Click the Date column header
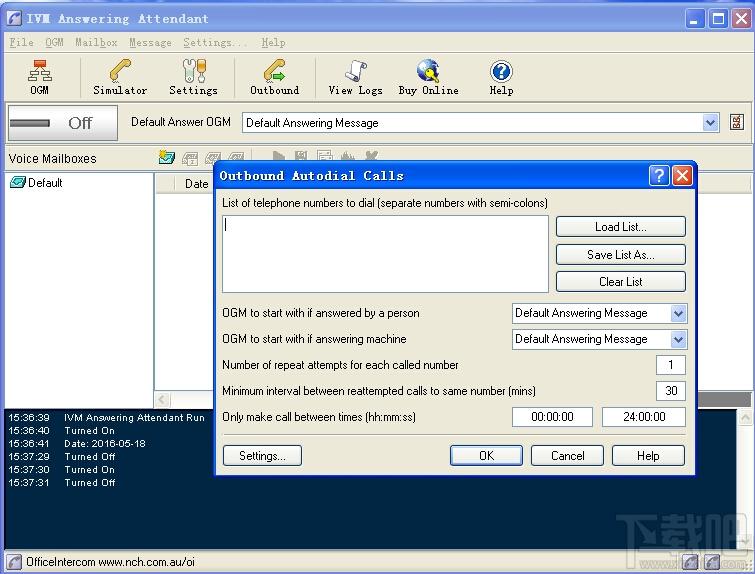Image resolution: width=755 pixels, height=574 pixels. (196, 183)
